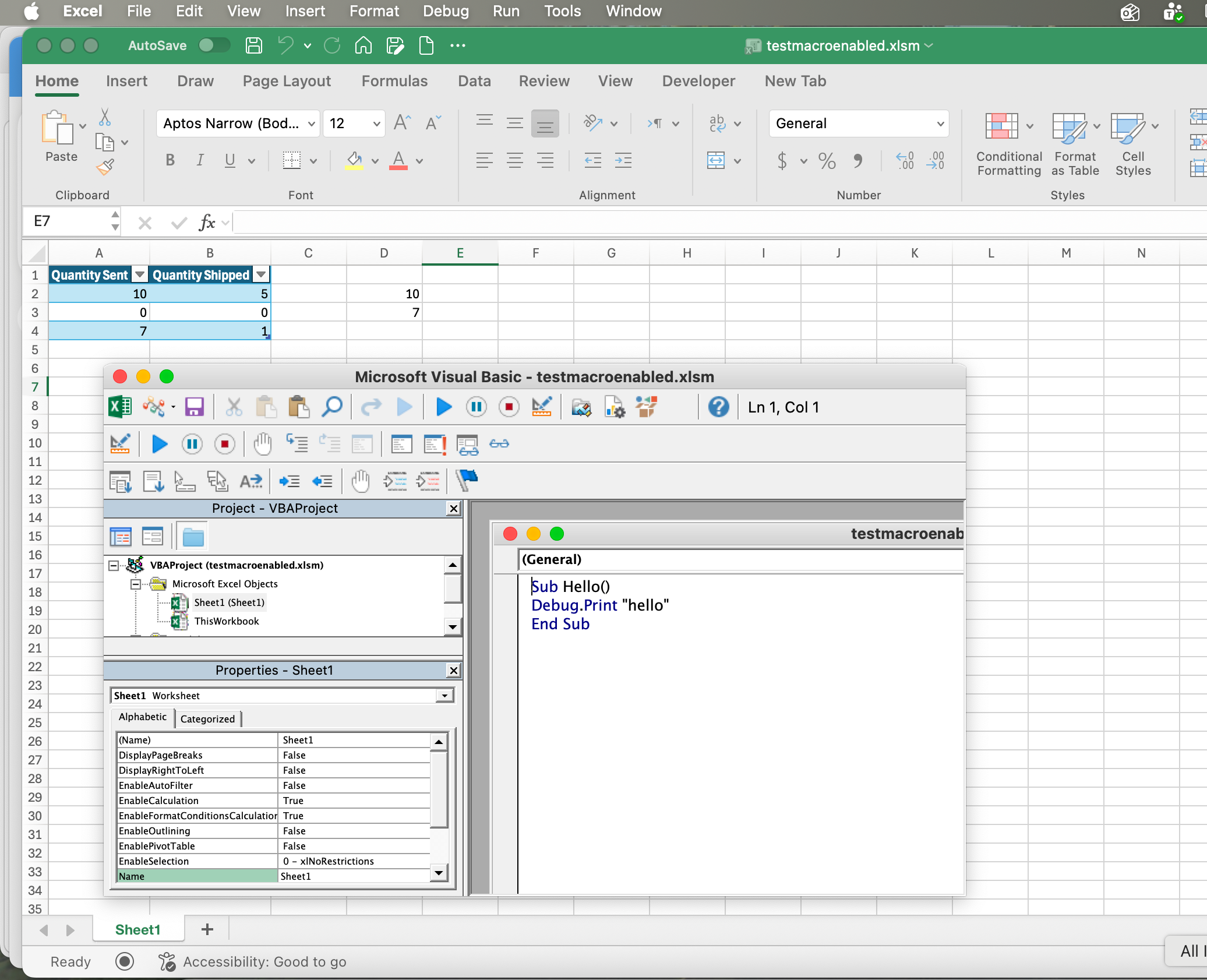Open Visual Basic Help question mark icon
Image resolution: width=1207 pixels, height=980 pixels.
(x=718, y=407)
